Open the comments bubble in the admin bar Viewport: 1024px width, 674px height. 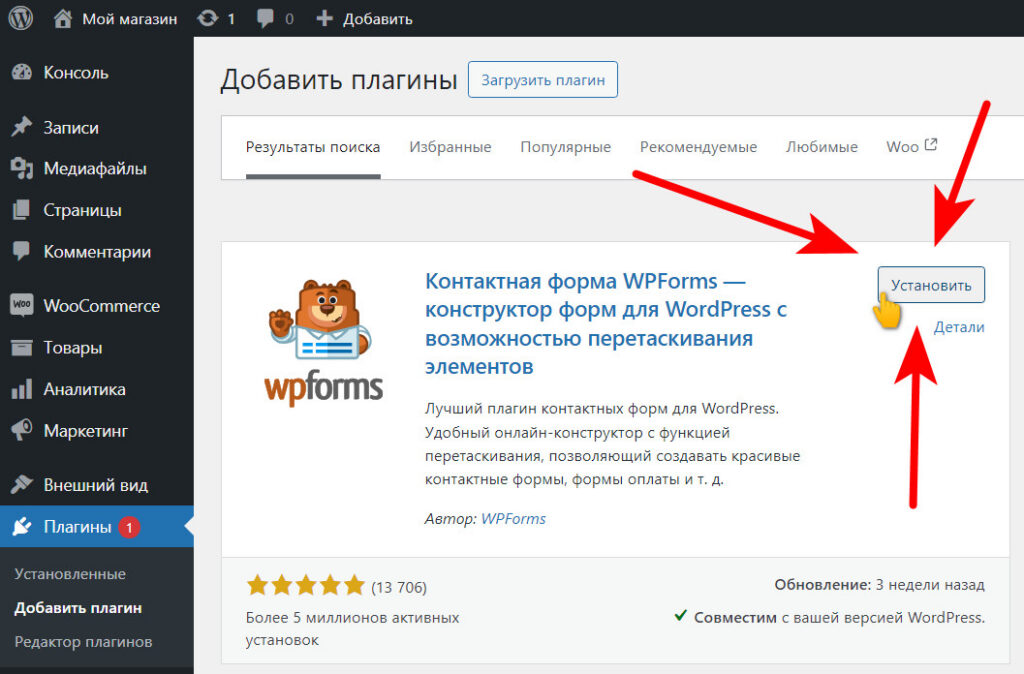pos(272,17)
